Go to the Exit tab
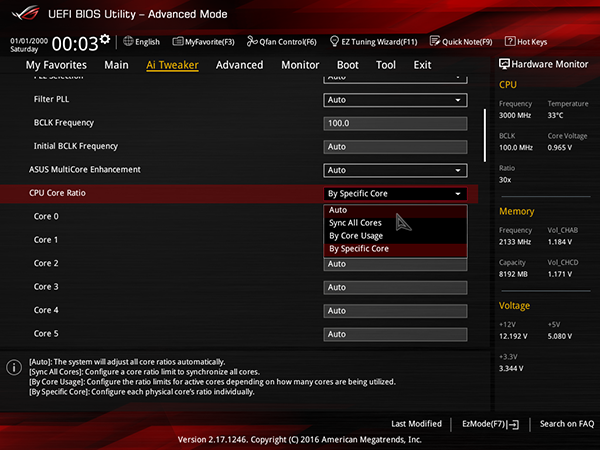Viewport: 600px width, 450px height. (x=422, y=65)
